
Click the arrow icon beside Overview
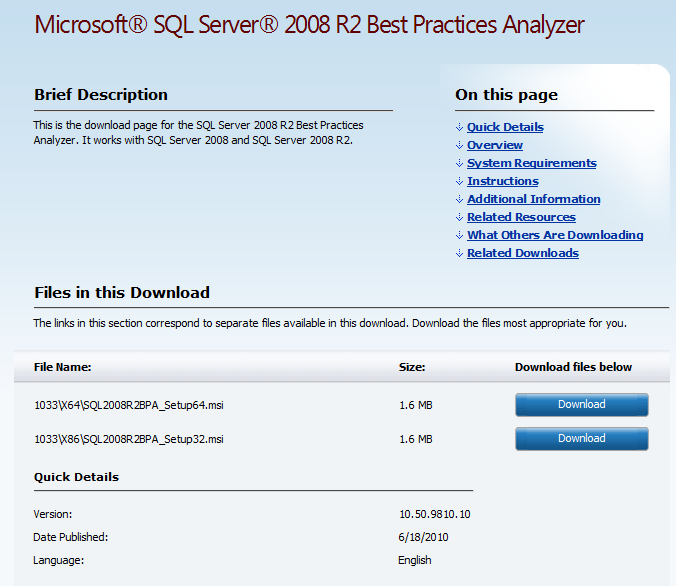click(x=460, y=145)
